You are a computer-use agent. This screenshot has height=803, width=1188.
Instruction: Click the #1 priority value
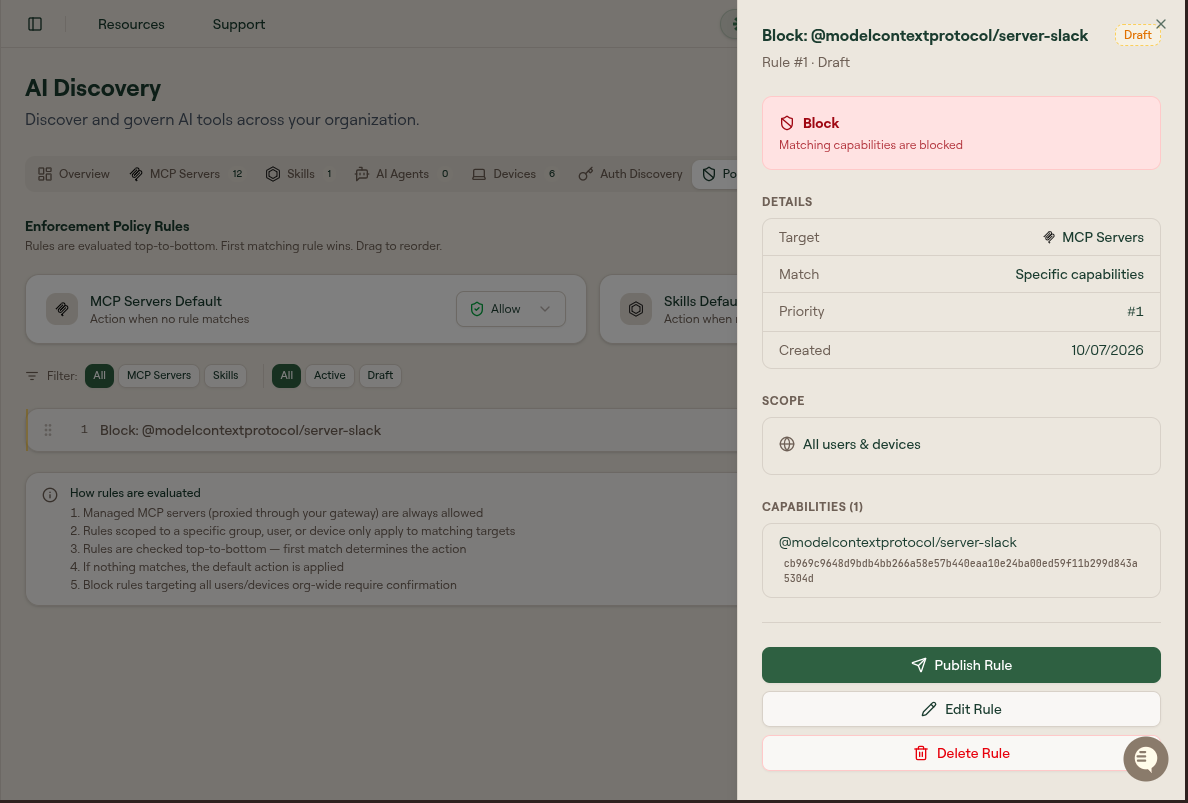[1135, 312]
